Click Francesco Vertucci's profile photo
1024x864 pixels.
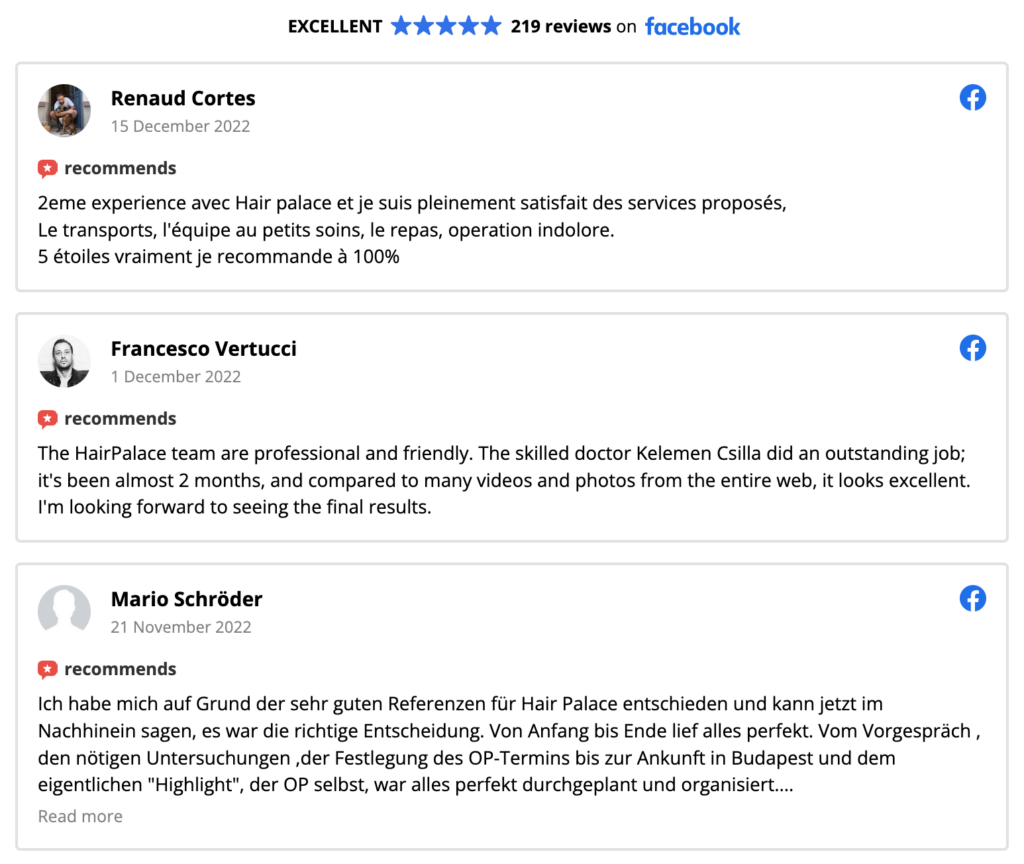coord(64,361)
